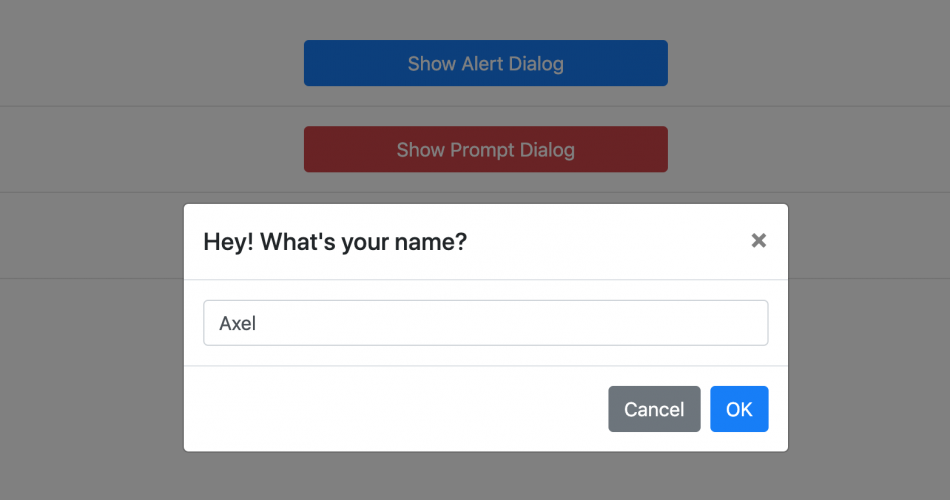
Task: Click the dialog title text
Action: 335,242
